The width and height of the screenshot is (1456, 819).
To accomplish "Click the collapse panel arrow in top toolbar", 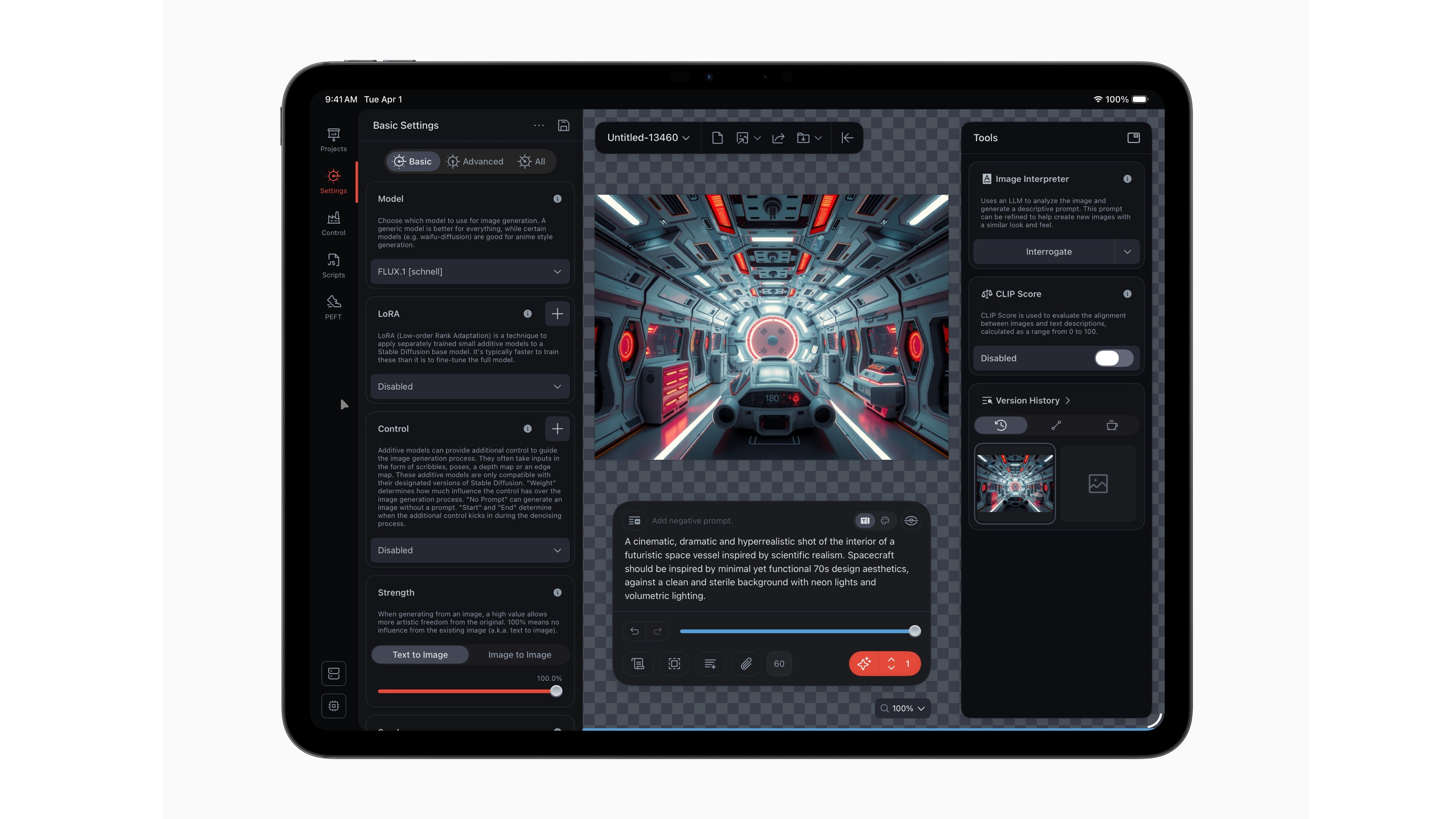I will click(847, 138).
